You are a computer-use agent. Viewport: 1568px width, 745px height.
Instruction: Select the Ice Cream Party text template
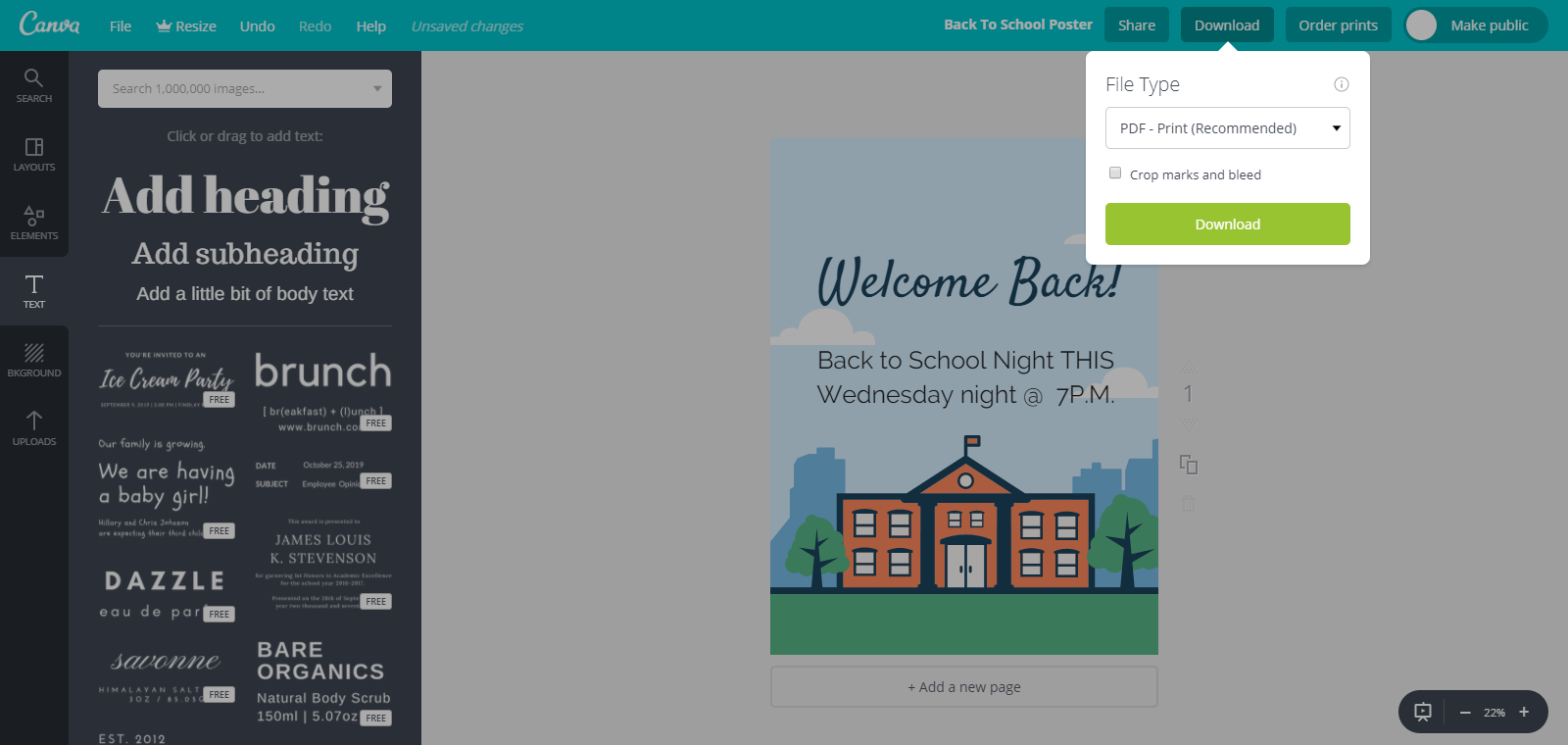click(167, 379)
